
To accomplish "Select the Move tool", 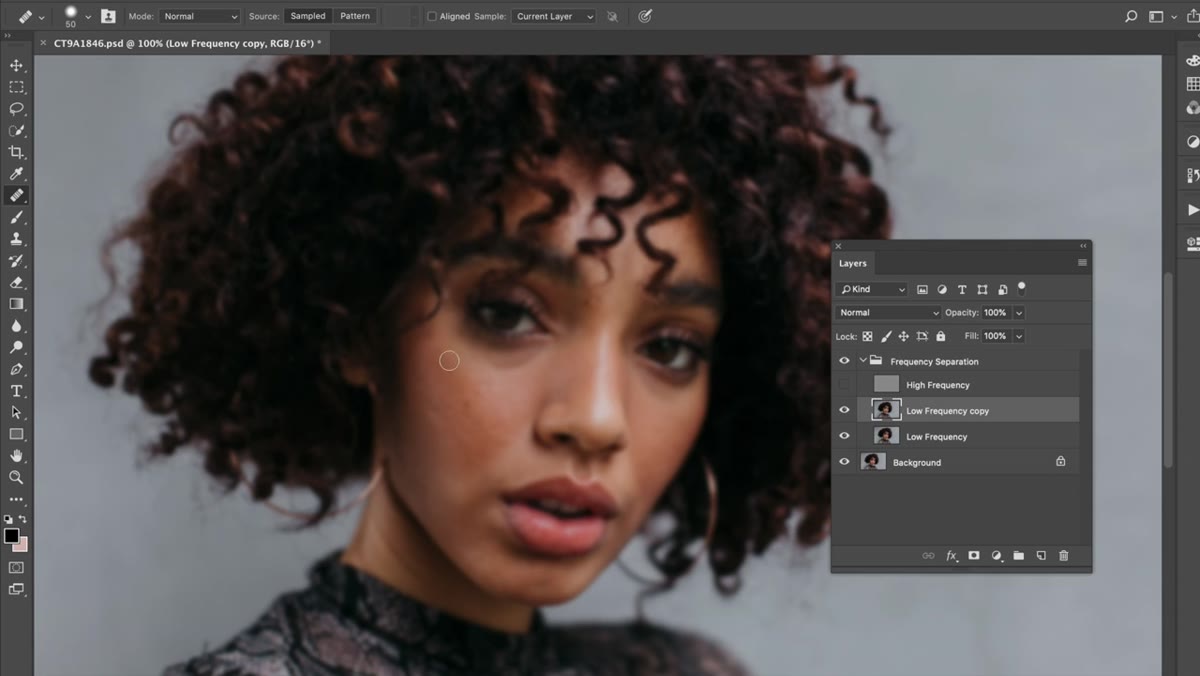I will click(x=16, y=66).
